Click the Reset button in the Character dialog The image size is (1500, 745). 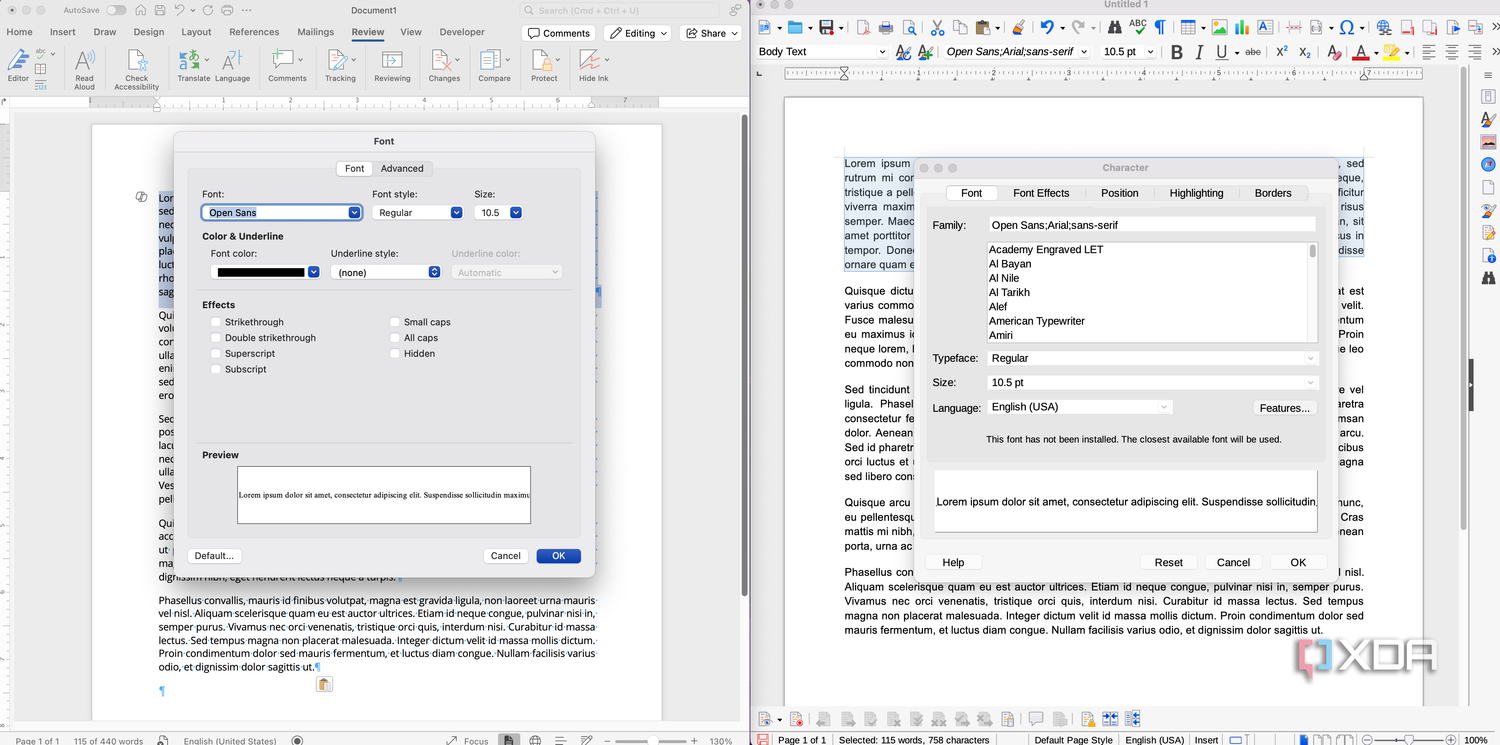click(1168, 562)
